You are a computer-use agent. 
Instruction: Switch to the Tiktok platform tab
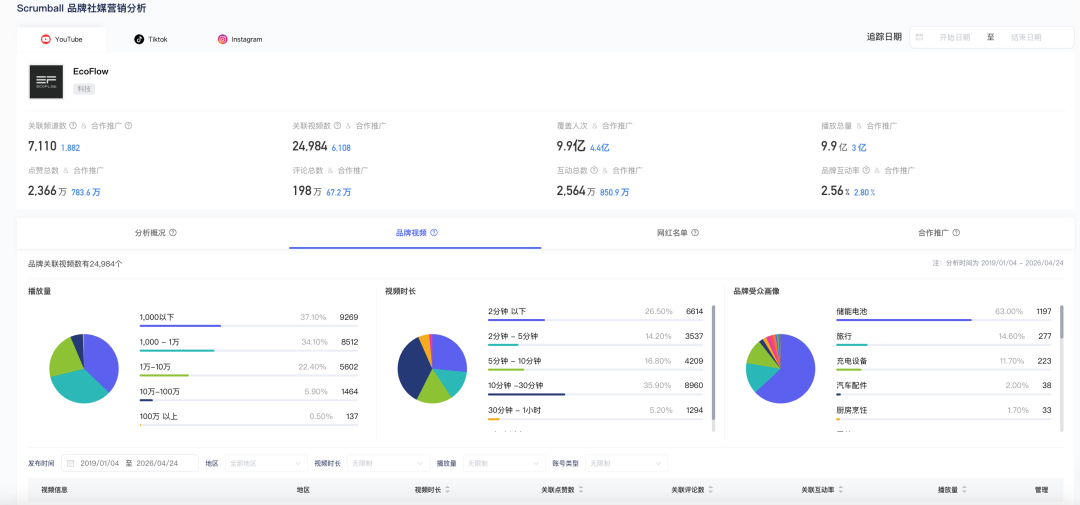coord(151,39)
